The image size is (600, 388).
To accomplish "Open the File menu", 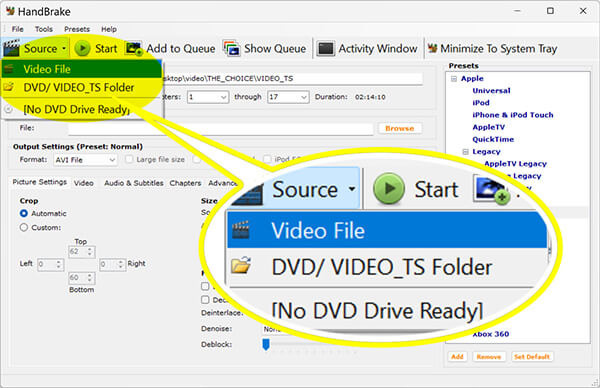I will pos(18,29).
